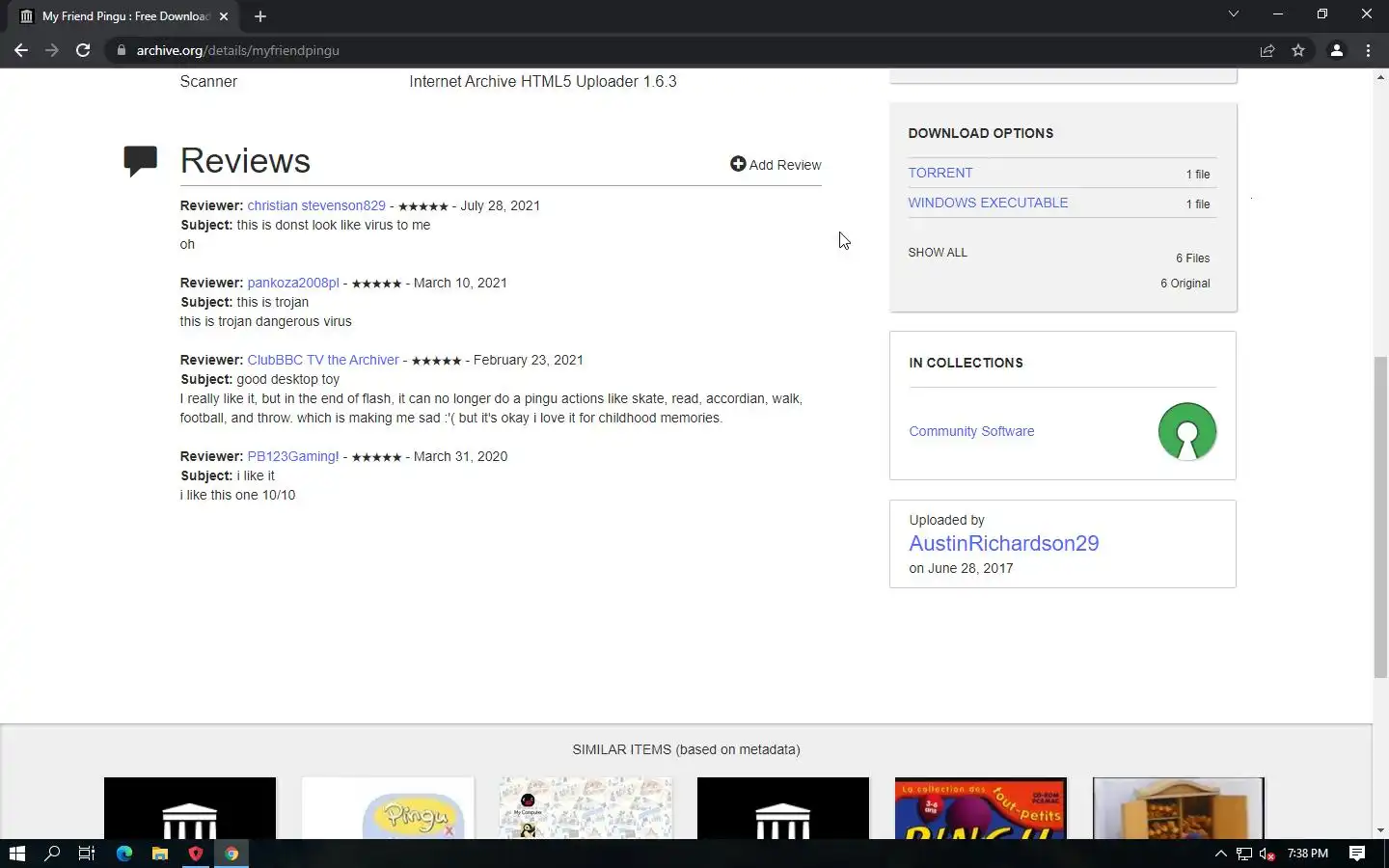This screenshot has height=868, width=1389.
Task: Click the vertical page scrollbar thumb
Action: coord(1380,517)
